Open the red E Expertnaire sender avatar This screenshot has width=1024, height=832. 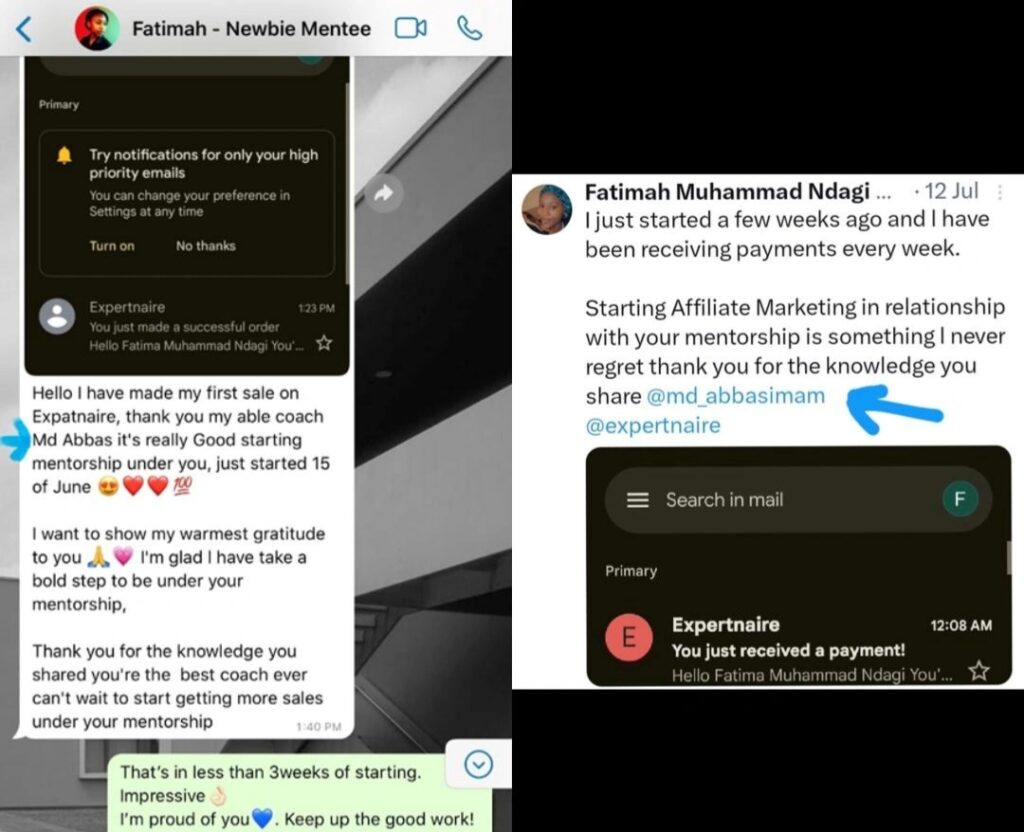(x=629, y=637)
